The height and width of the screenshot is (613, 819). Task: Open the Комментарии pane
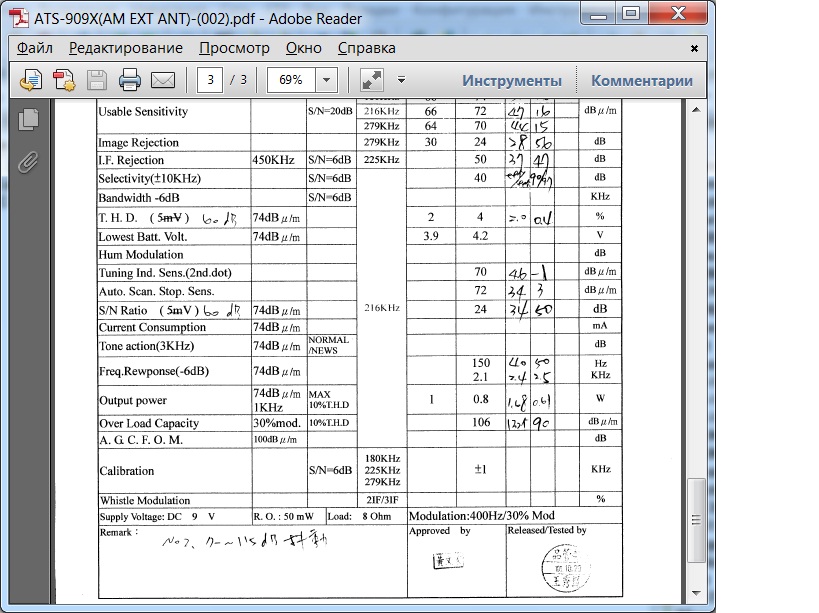[x=642, y=80]
